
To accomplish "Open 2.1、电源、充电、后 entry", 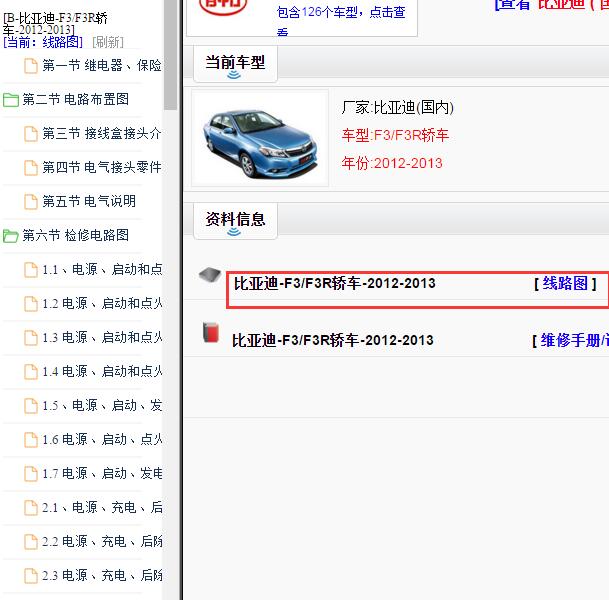I will click(102, 508).
